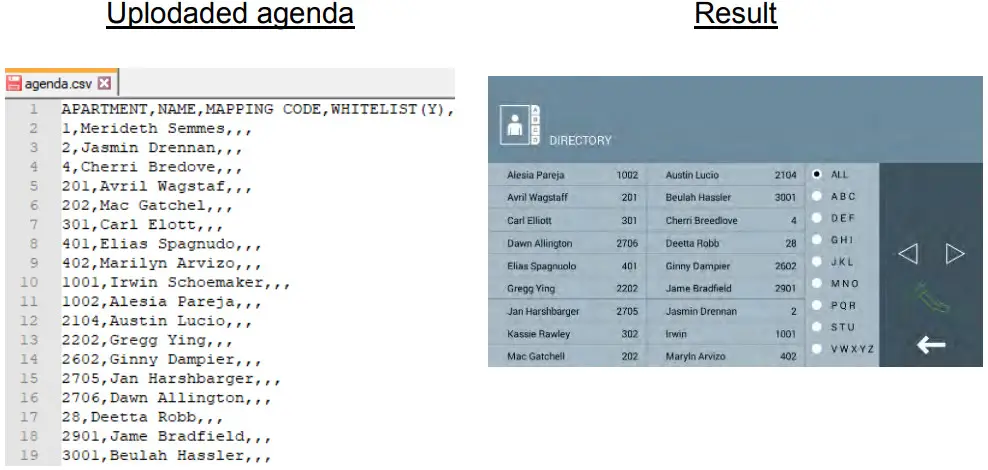
Task: Click line number 1 in editor gutter
Action: (33, 110)
